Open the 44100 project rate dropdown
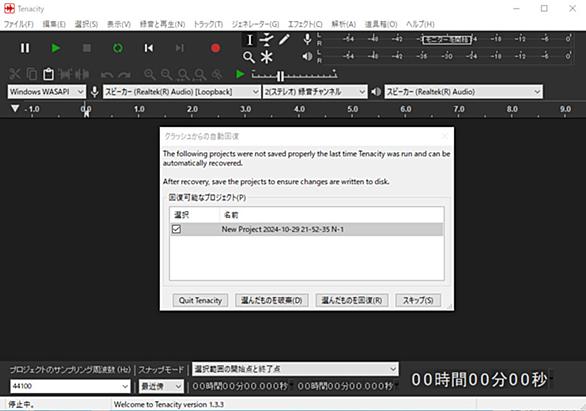This screenshot has width=586, height=411. [70, 386]
